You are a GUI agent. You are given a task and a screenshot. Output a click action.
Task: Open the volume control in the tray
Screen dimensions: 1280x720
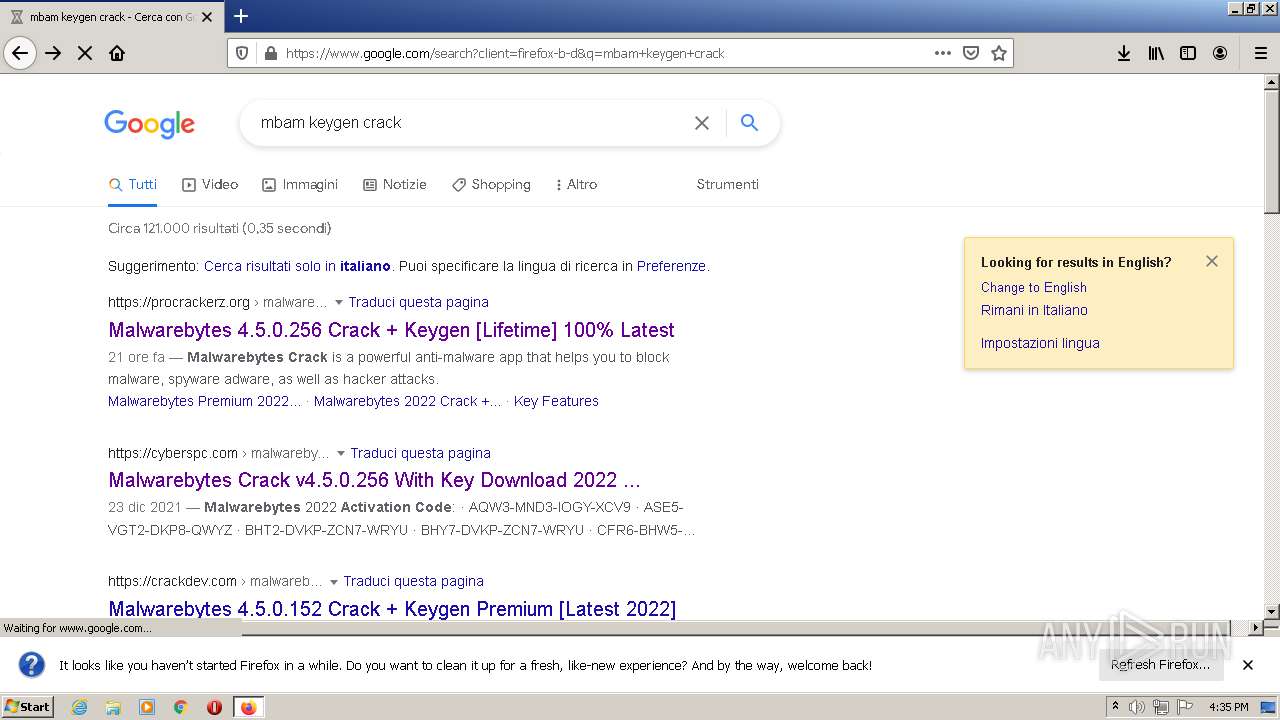tap(1137, 707)
